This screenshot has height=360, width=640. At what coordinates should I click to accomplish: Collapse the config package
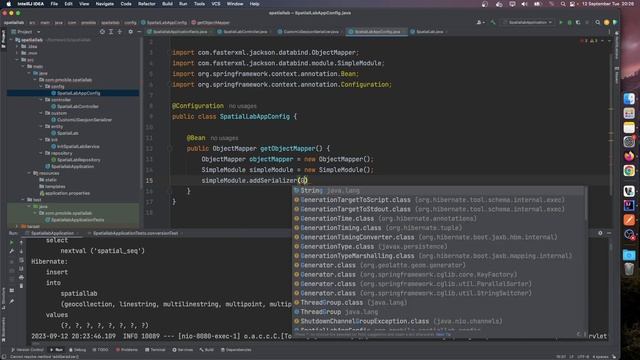point(41,87)
